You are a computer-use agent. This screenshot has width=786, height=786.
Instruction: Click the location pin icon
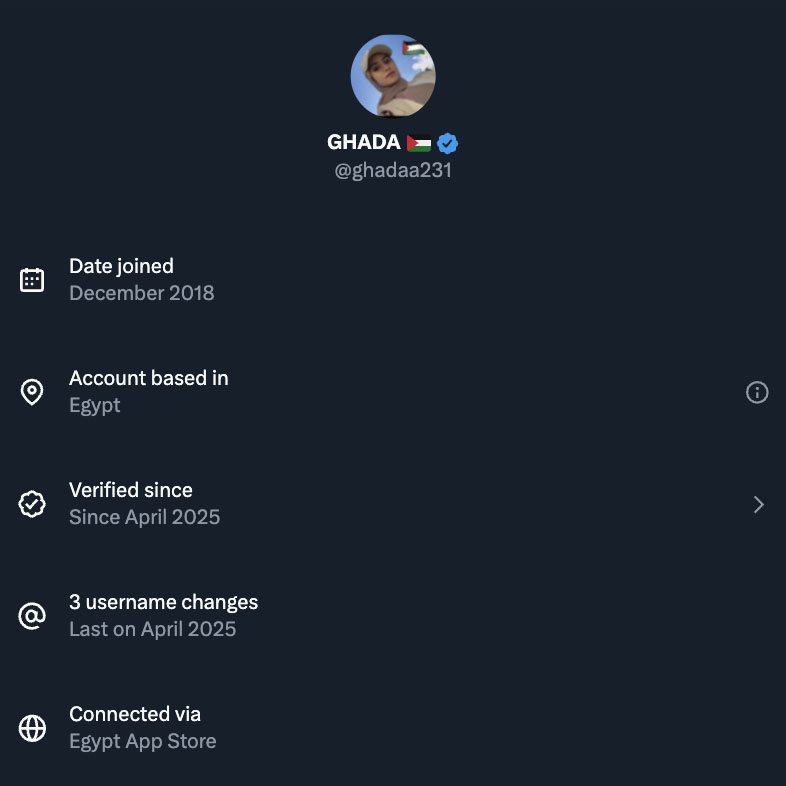[32, 392]
